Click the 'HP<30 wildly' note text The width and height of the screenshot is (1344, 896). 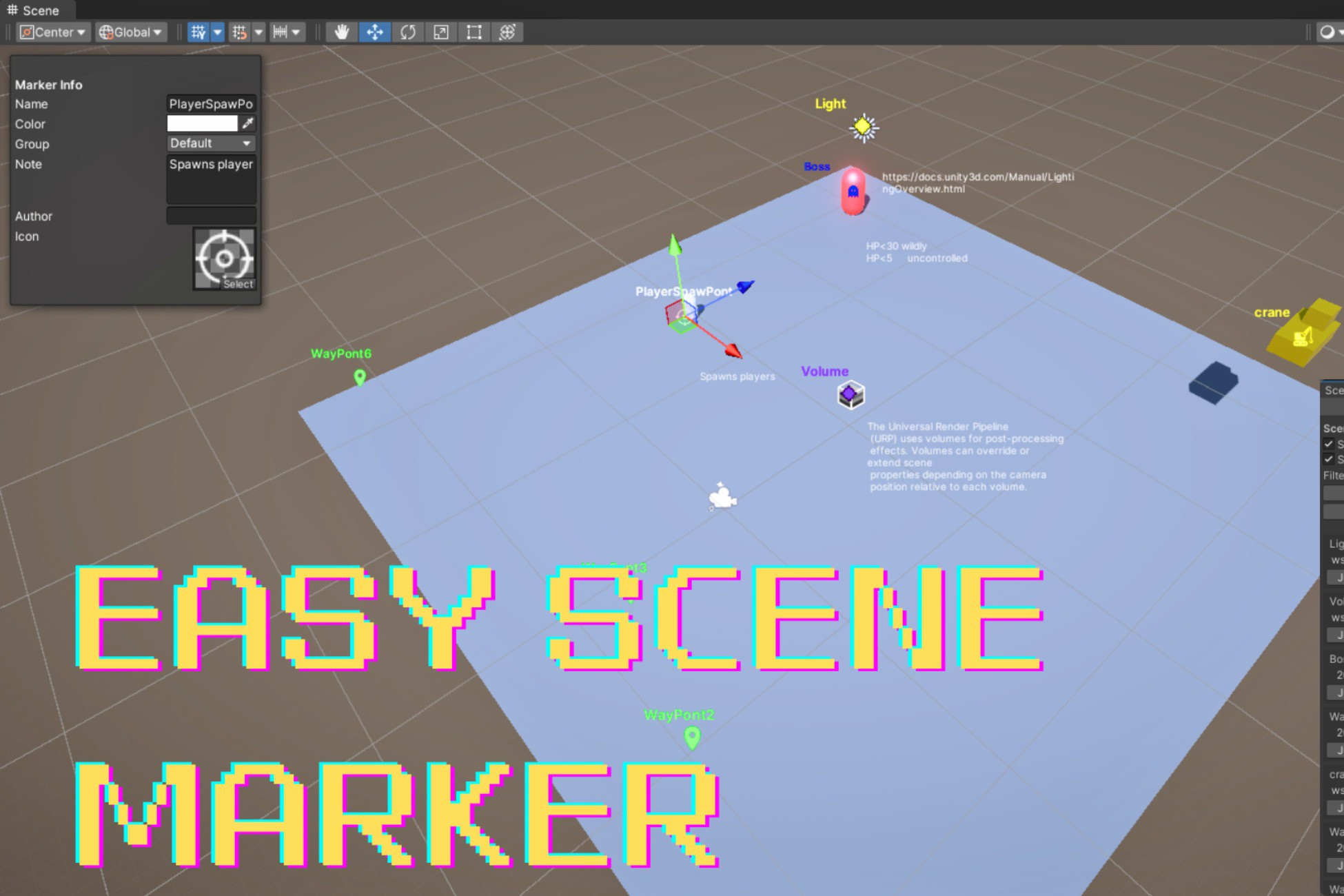[x=896, y=246]
